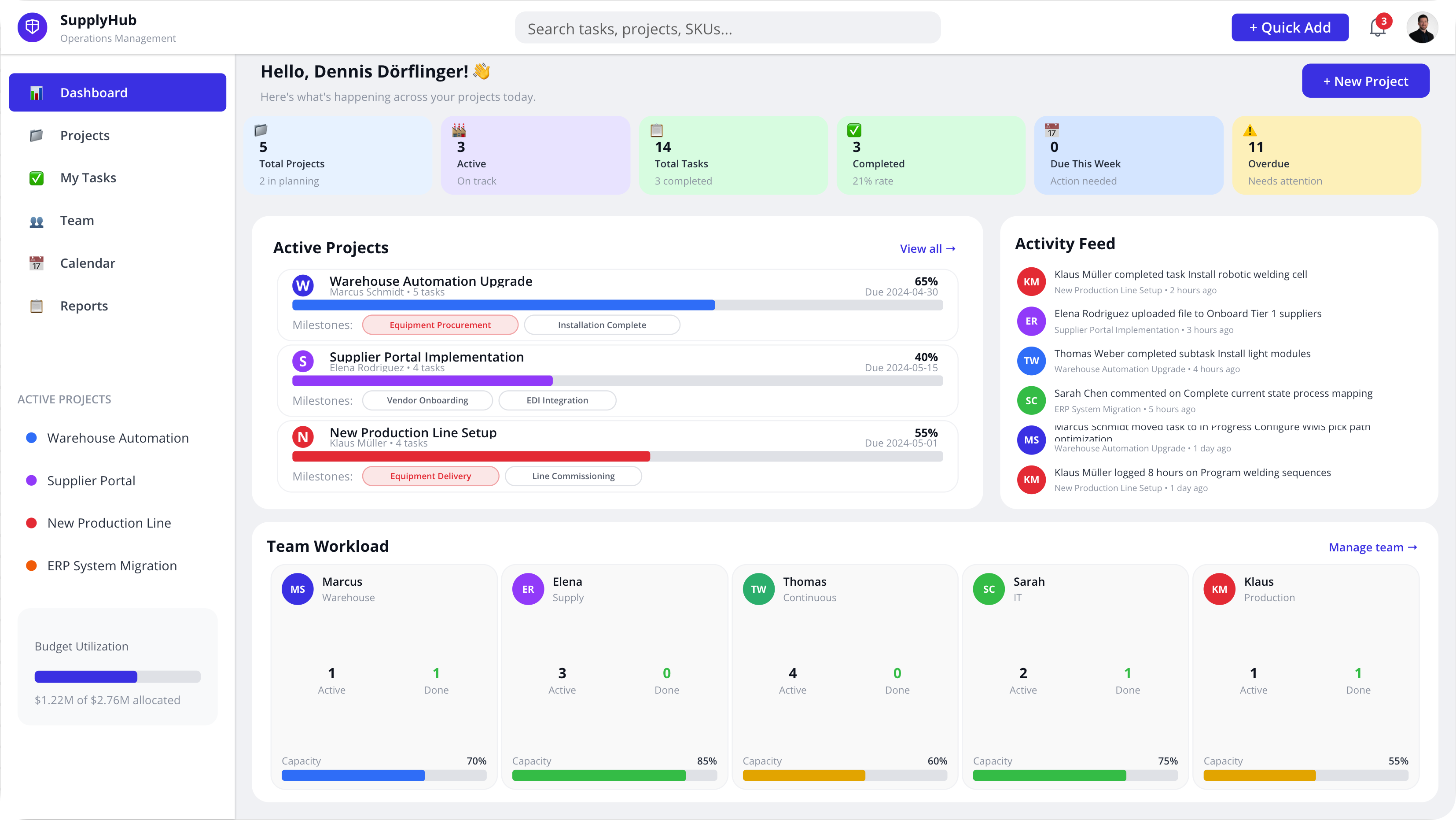Toggle the Line Commissioning milestone chip
Screen dimensions: 1456x820
click(x=573, y=476)
